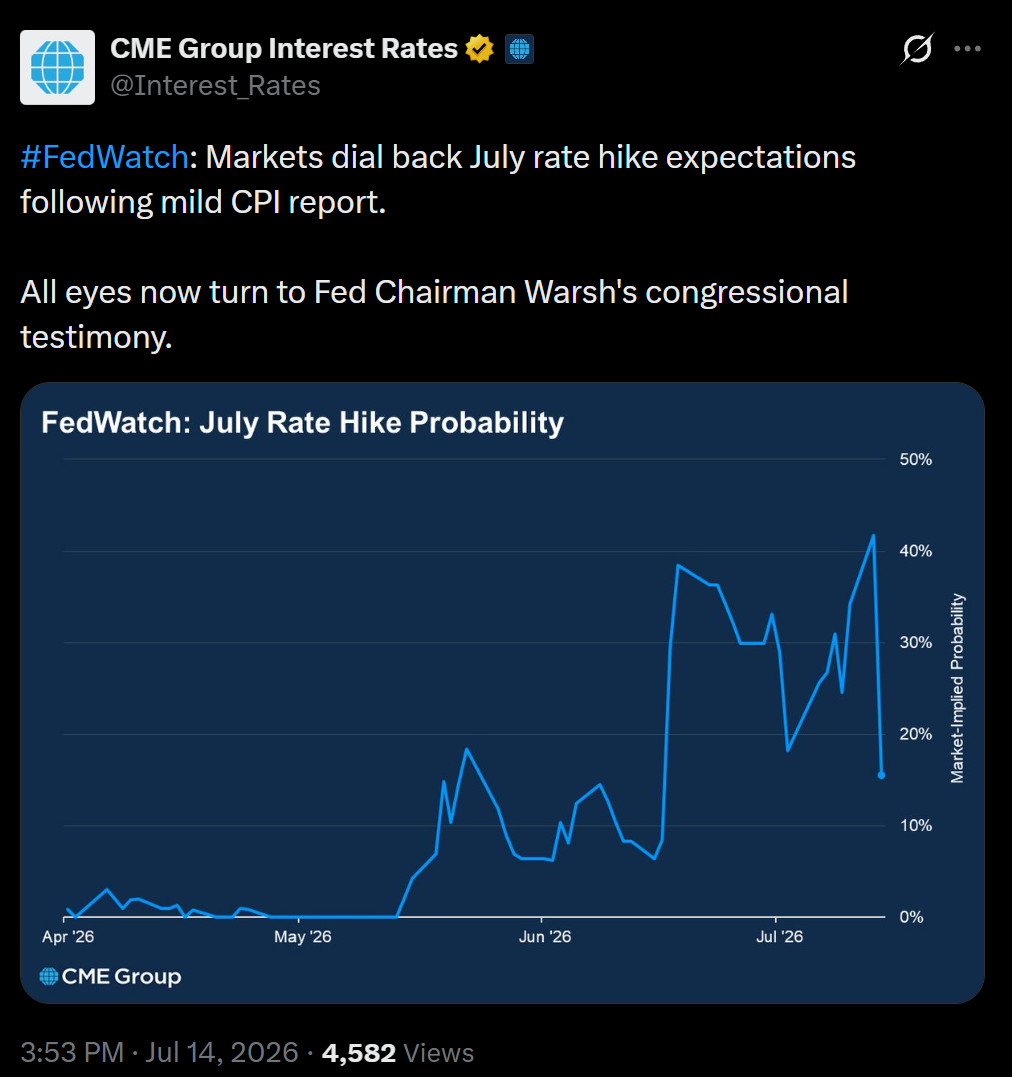Image resolution: width=1012 pixels, height=1077 pixels.
Task: Click the chart title July Rate Hike Probability
Action: click(302, 422)
